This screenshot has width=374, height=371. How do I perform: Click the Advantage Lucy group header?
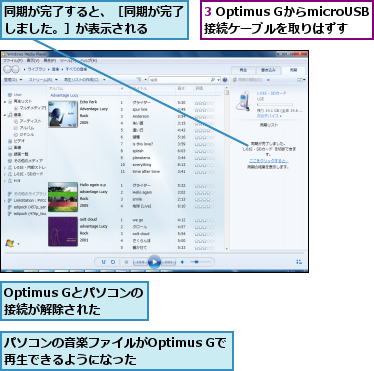(64, 95)
